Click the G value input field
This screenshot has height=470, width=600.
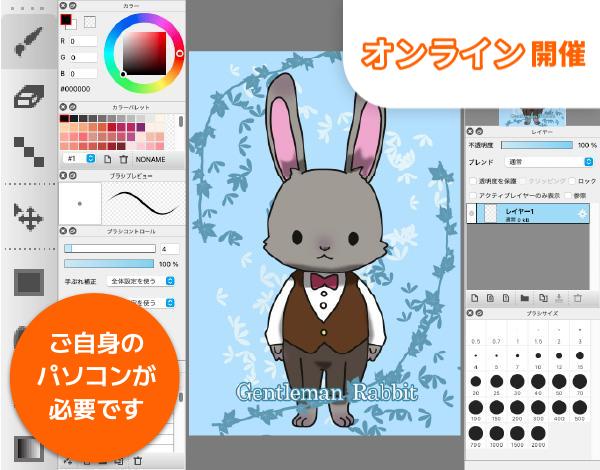pyautogui.click(x=83, y=57)
